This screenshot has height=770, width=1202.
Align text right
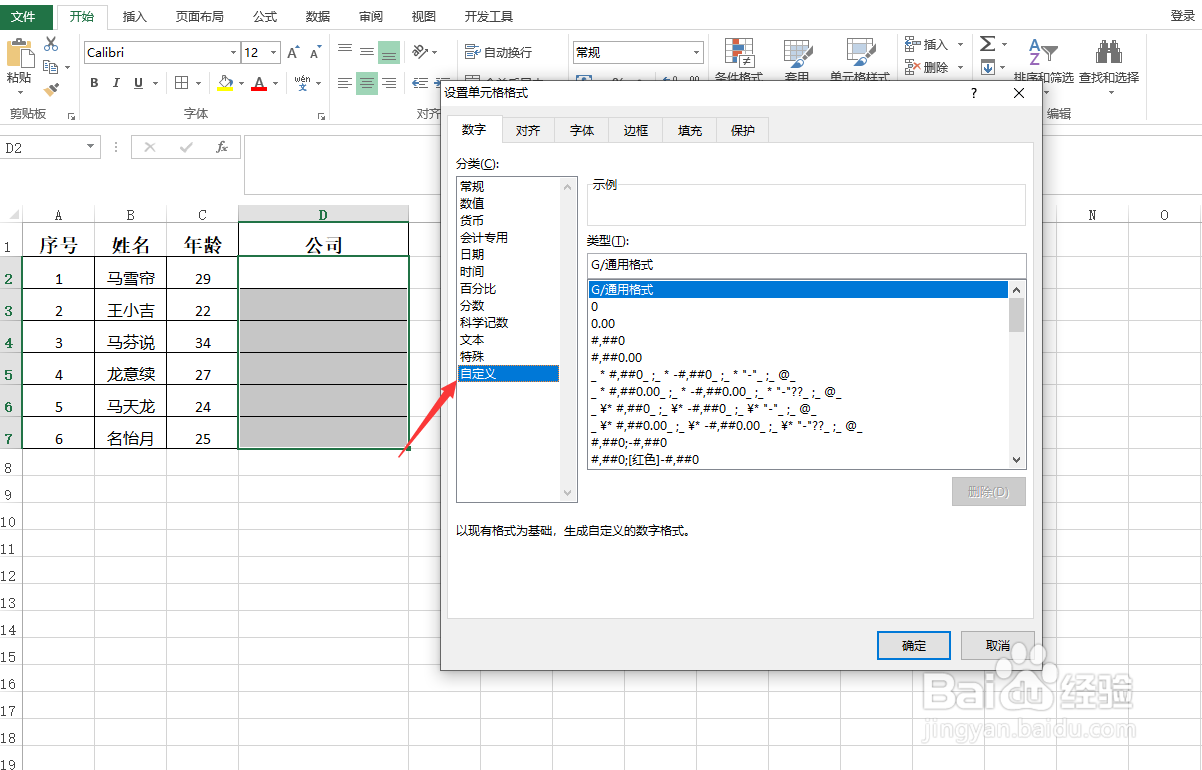[x=389, y=83]
